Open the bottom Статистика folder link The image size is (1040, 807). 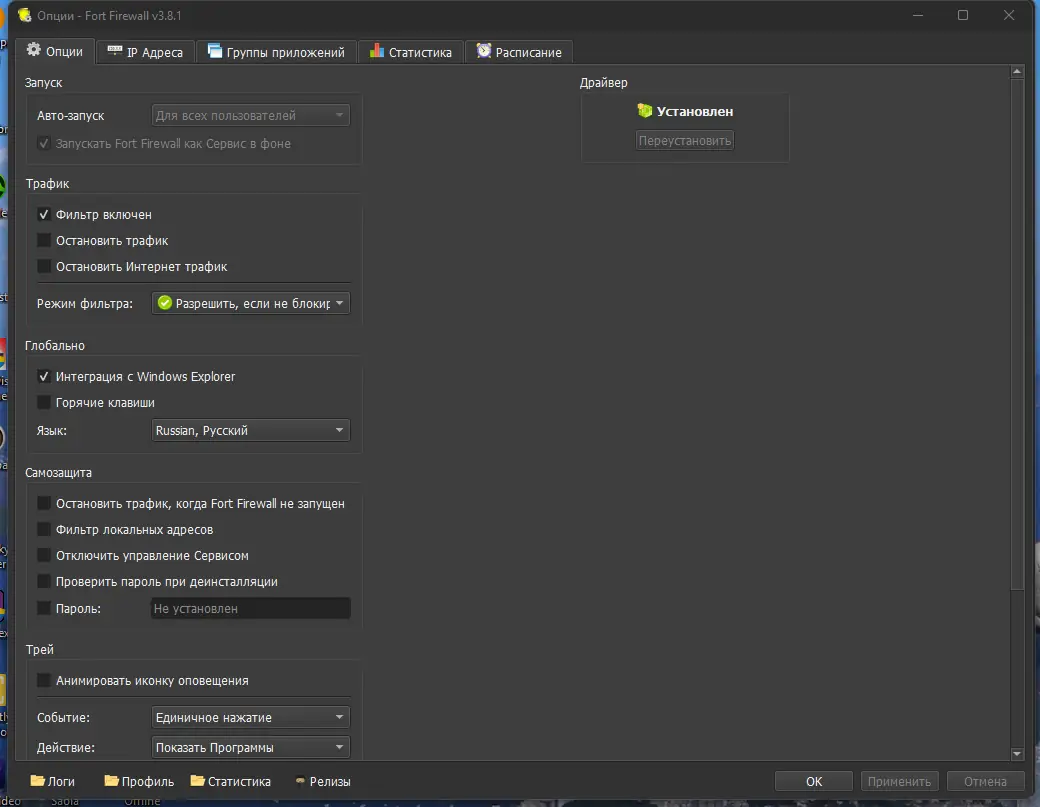[231, 781]
